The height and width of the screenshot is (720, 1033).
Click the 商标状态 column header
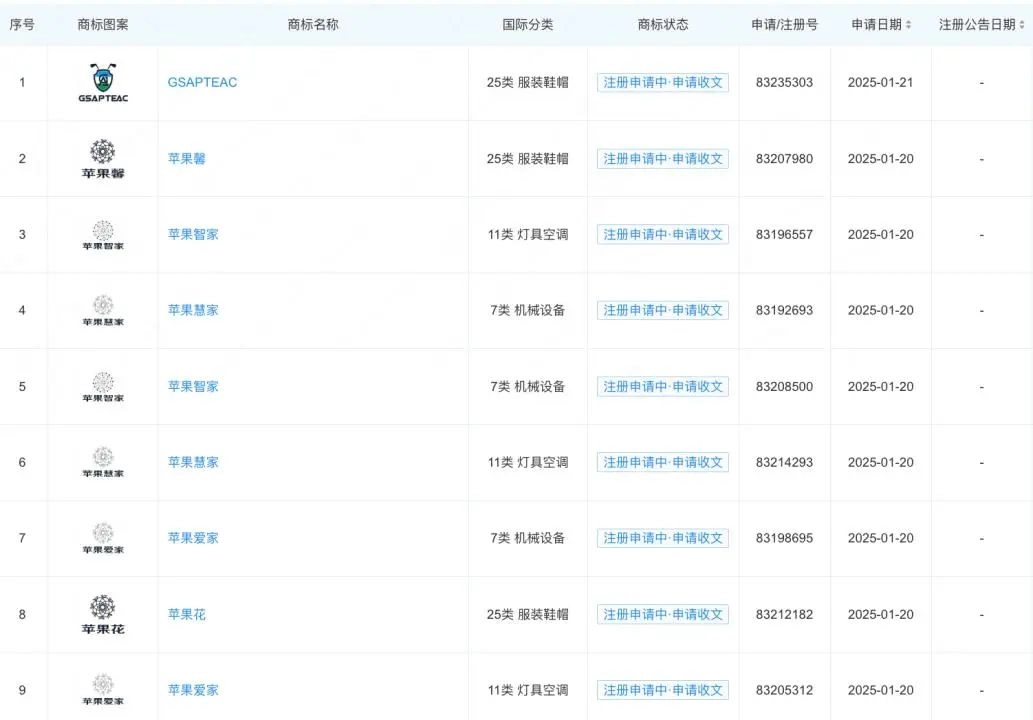pyautogui.click(x=662, y=24)
